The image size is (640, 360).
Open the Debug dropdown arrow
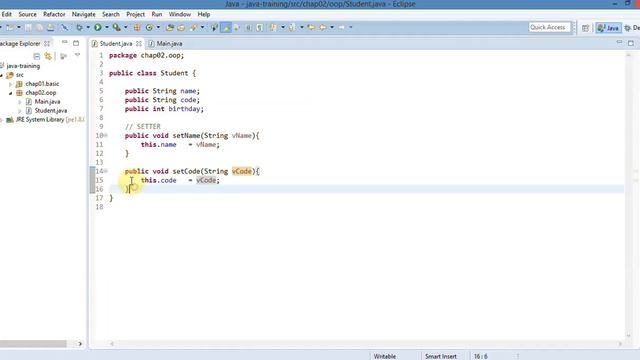coord(88,27)
